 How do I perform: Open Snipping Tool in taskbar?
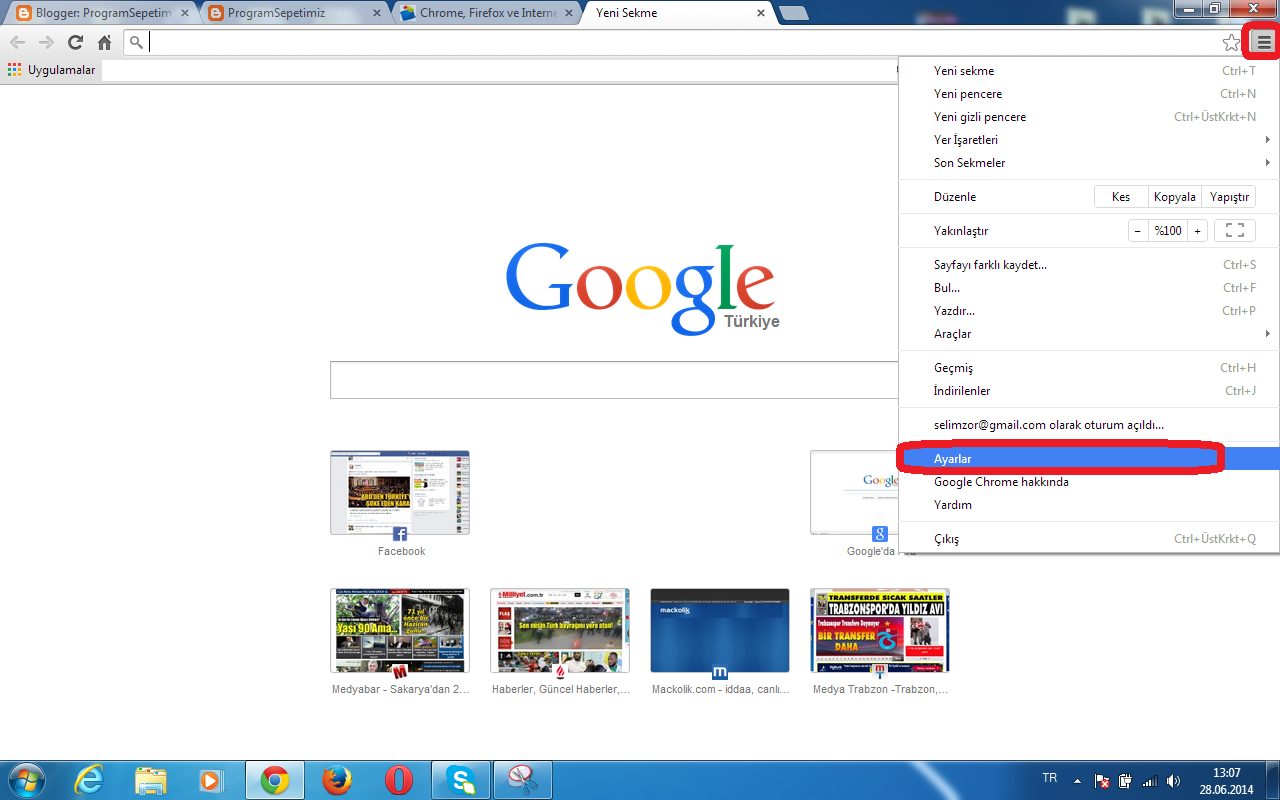(523, 780)
